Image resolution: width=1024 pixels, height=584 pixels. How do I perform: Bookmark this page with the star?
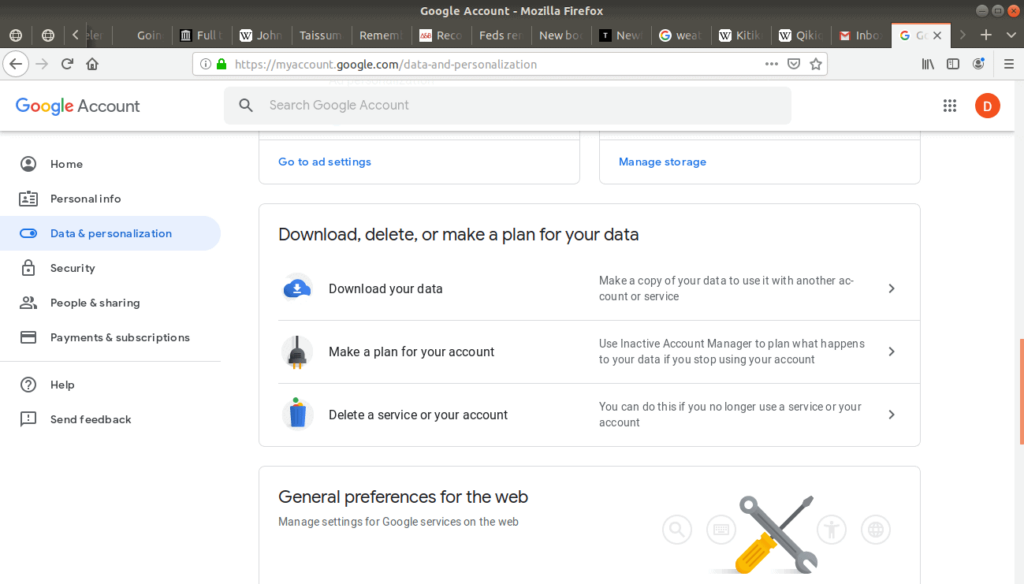pos(816,64)
